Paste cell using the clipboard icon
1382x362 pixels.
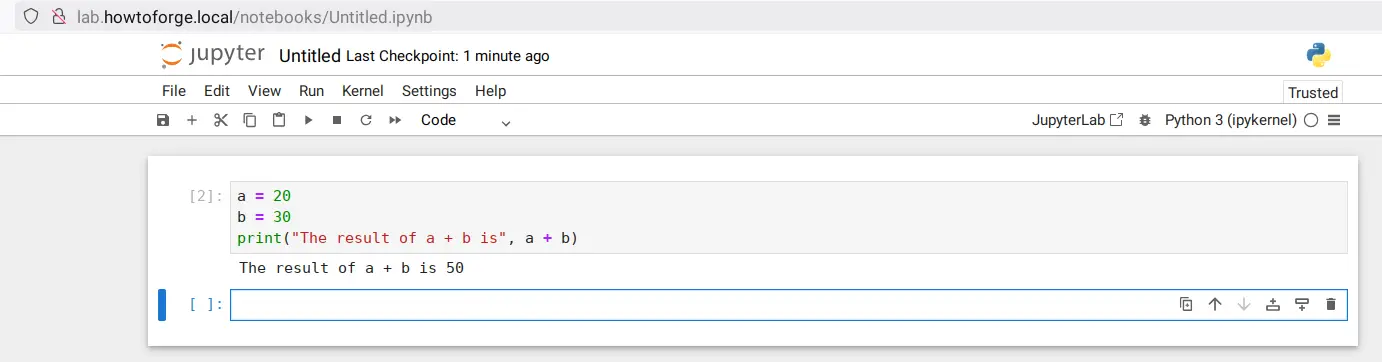click(279, 120)
